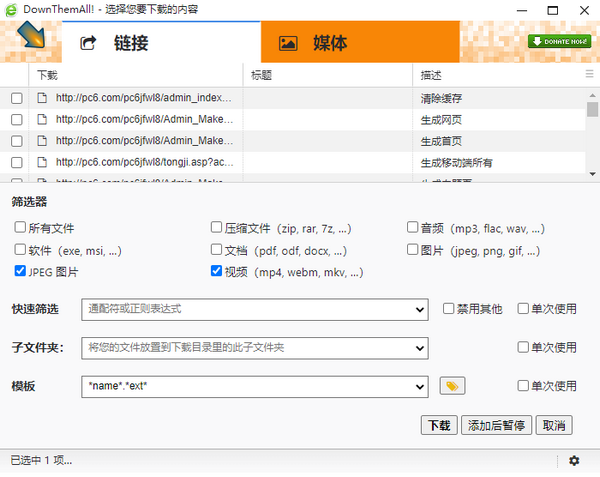Click the tongji.asp URL text
The height and width of the screenshot is (477, 600).
[144, 162]
